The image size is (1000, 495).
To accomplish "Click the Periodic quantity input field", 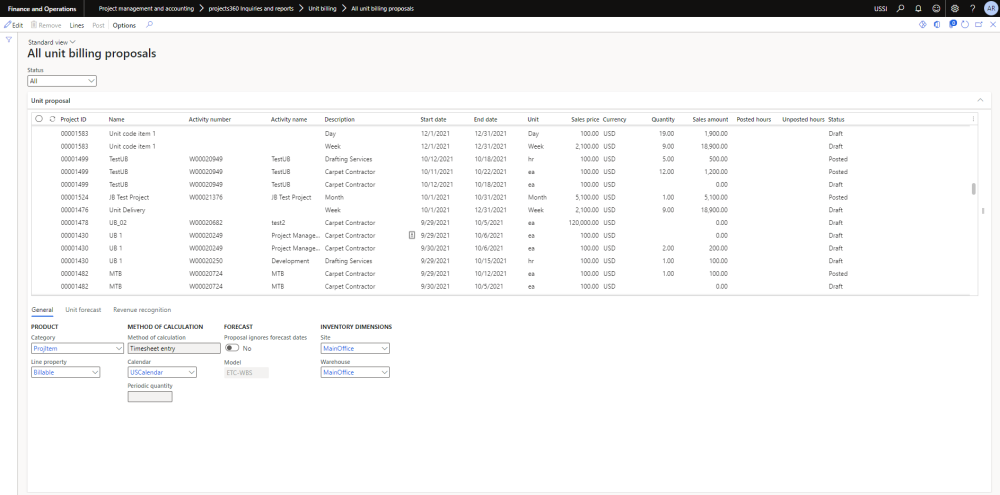I will pos(150,396).
